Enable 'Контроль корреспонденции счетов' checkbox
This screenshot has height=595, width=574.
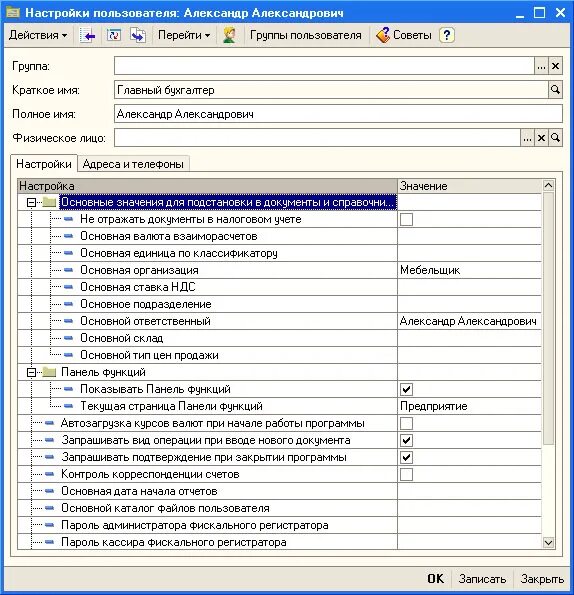tap(406, 474)
